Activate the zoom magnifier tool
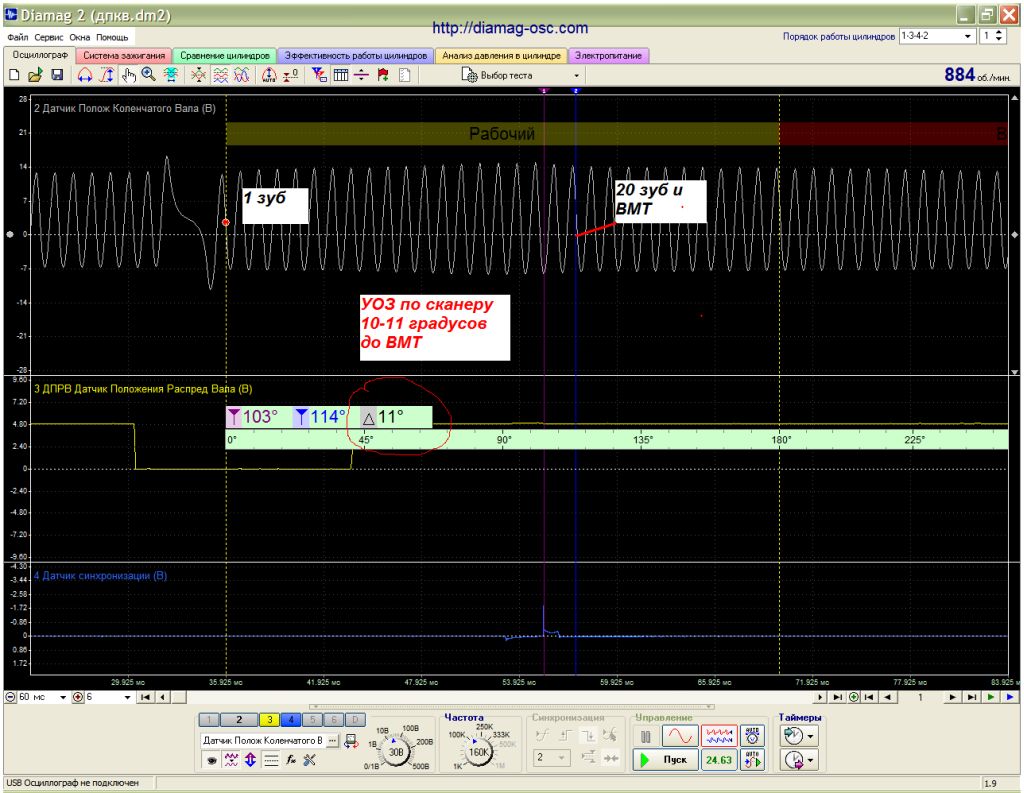 pyautogui.click(x=149, y=75)
